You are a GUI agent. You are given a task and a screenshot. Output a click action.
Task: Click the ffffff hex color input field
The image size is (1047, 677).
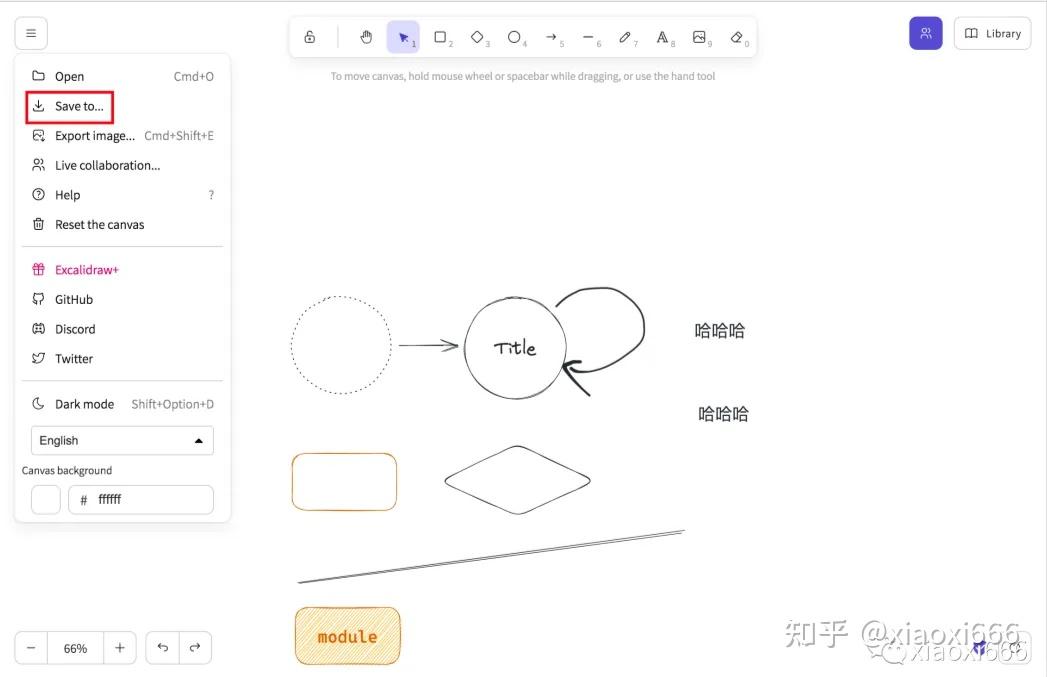pos(140,499)
